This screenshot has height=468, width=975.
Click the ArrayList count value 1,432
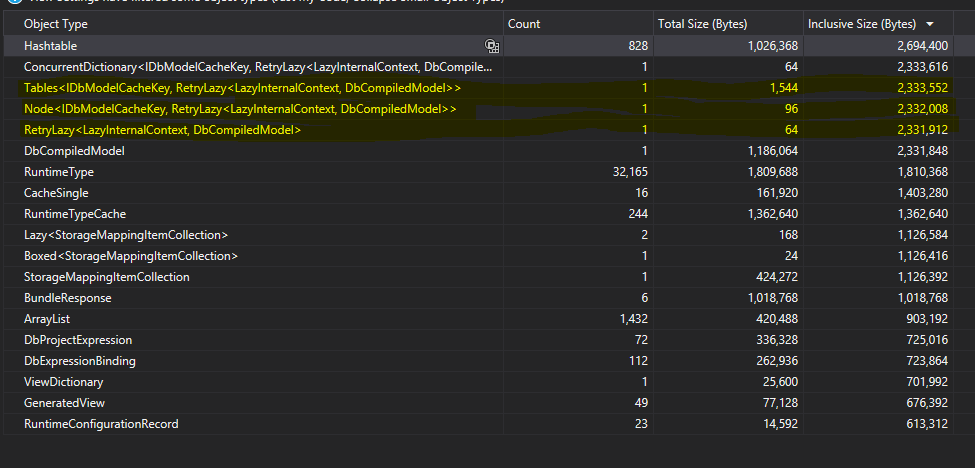coord(634,319)
